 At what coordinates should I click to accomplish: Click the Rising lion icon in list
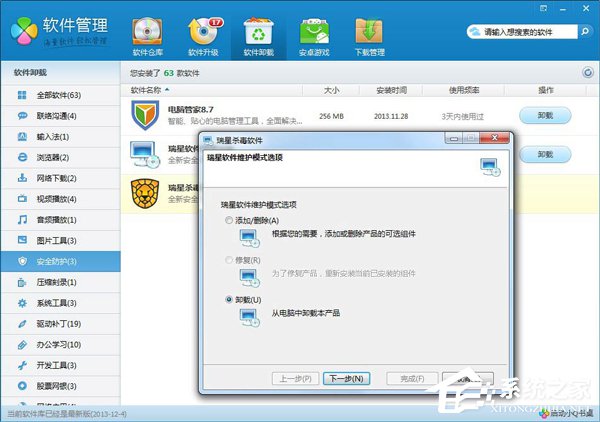(145, 194)
